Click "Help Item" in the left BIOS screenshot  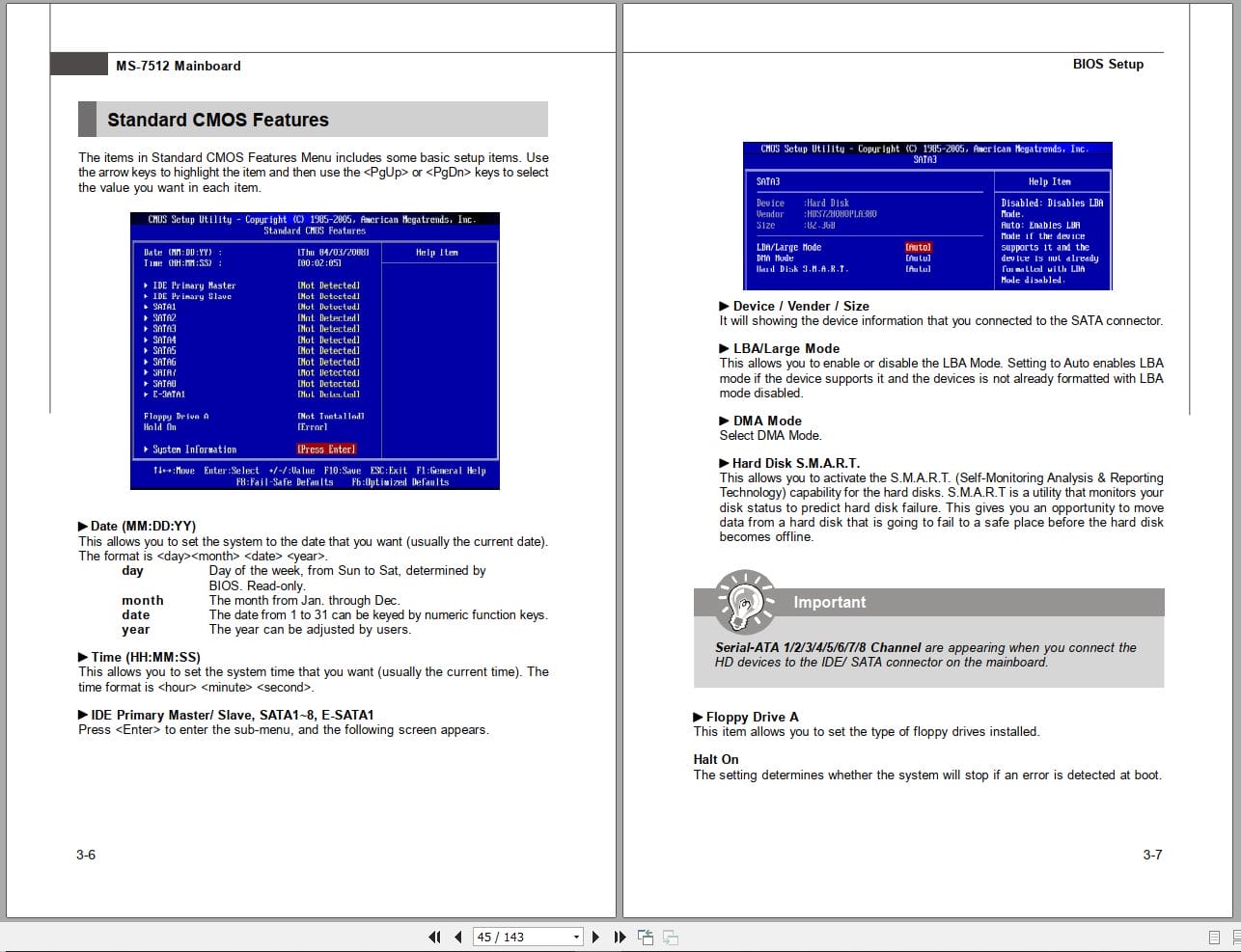click(437, 253)
